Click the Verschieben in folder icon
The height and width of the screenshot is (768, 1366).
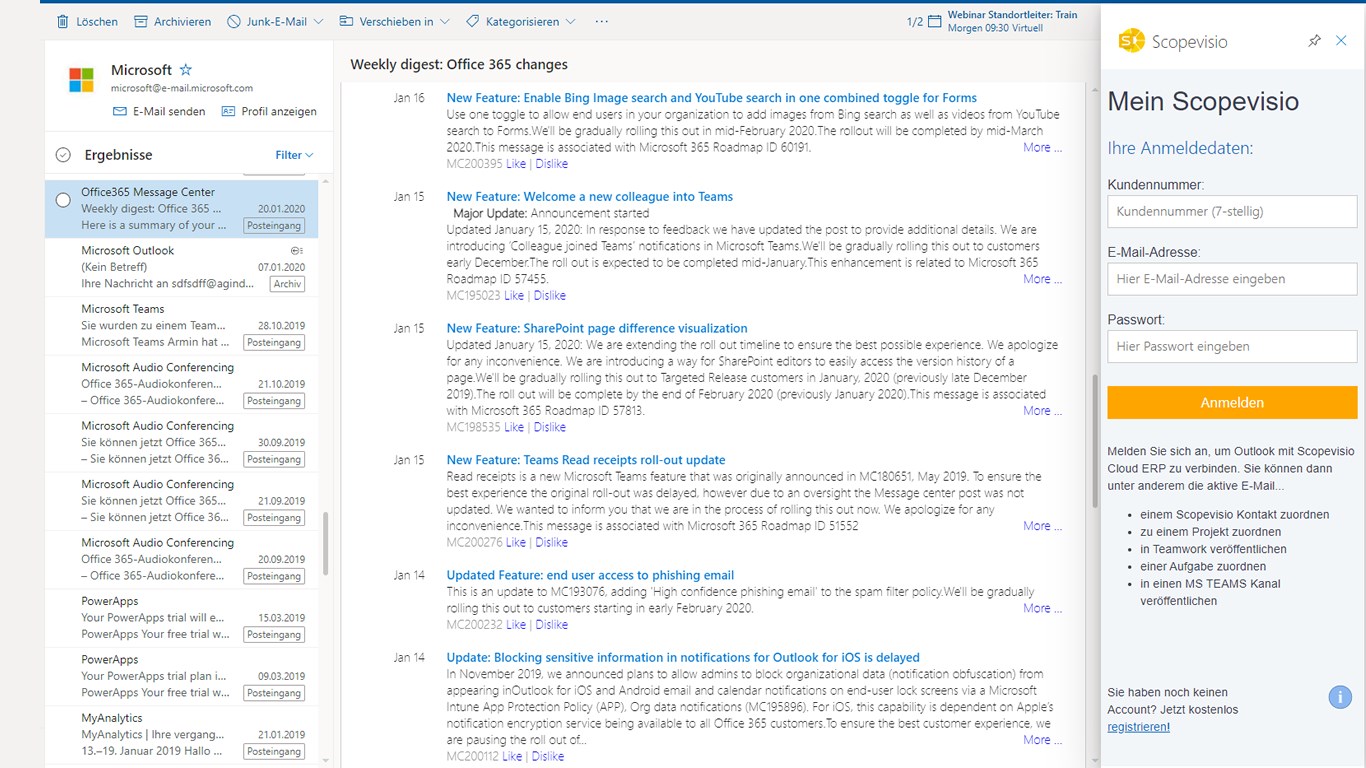pos(346,21)
